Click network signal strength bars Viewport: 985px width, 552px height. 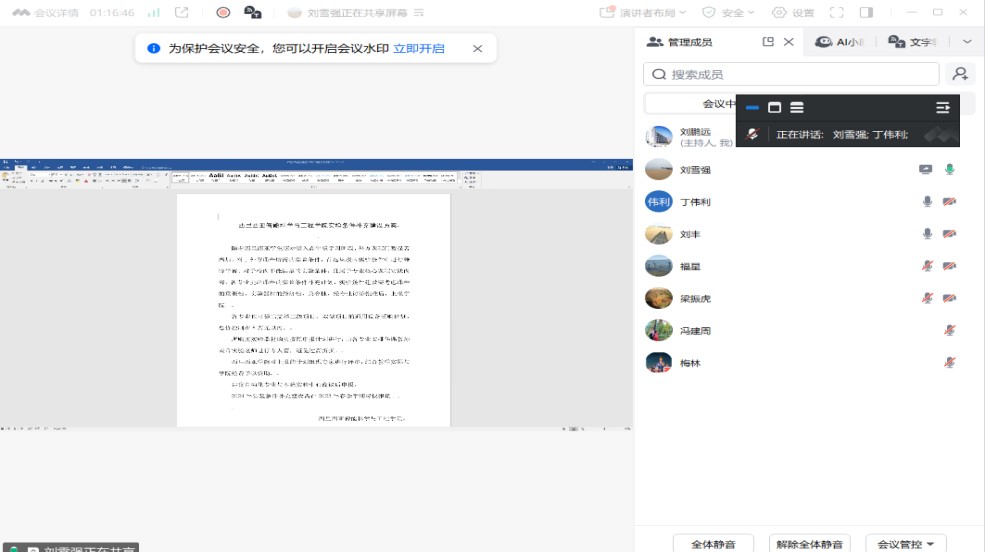pos(153,13)
